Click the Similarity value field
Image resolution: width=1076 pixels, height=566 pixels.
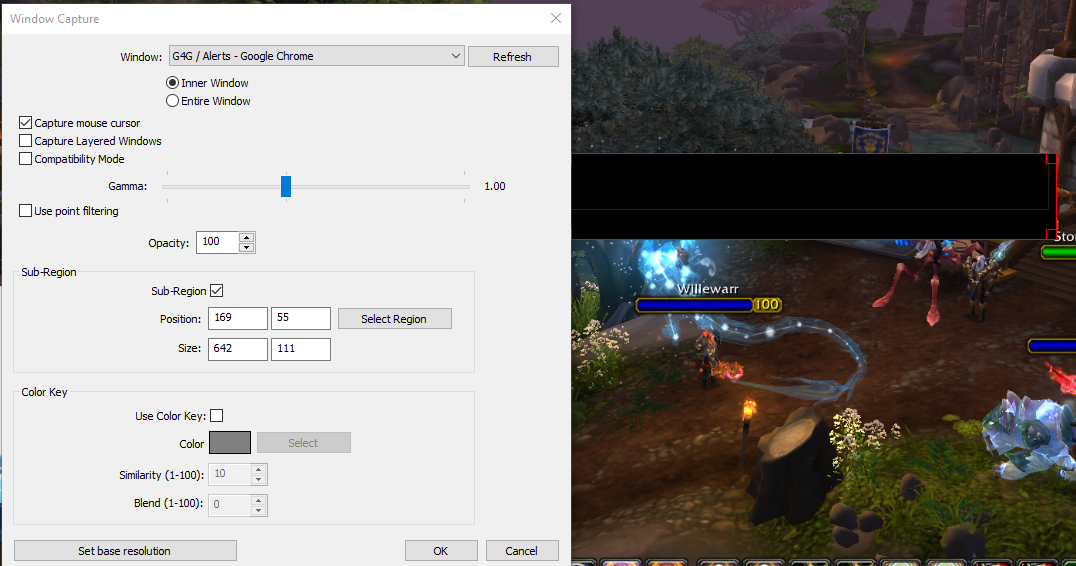230,474
